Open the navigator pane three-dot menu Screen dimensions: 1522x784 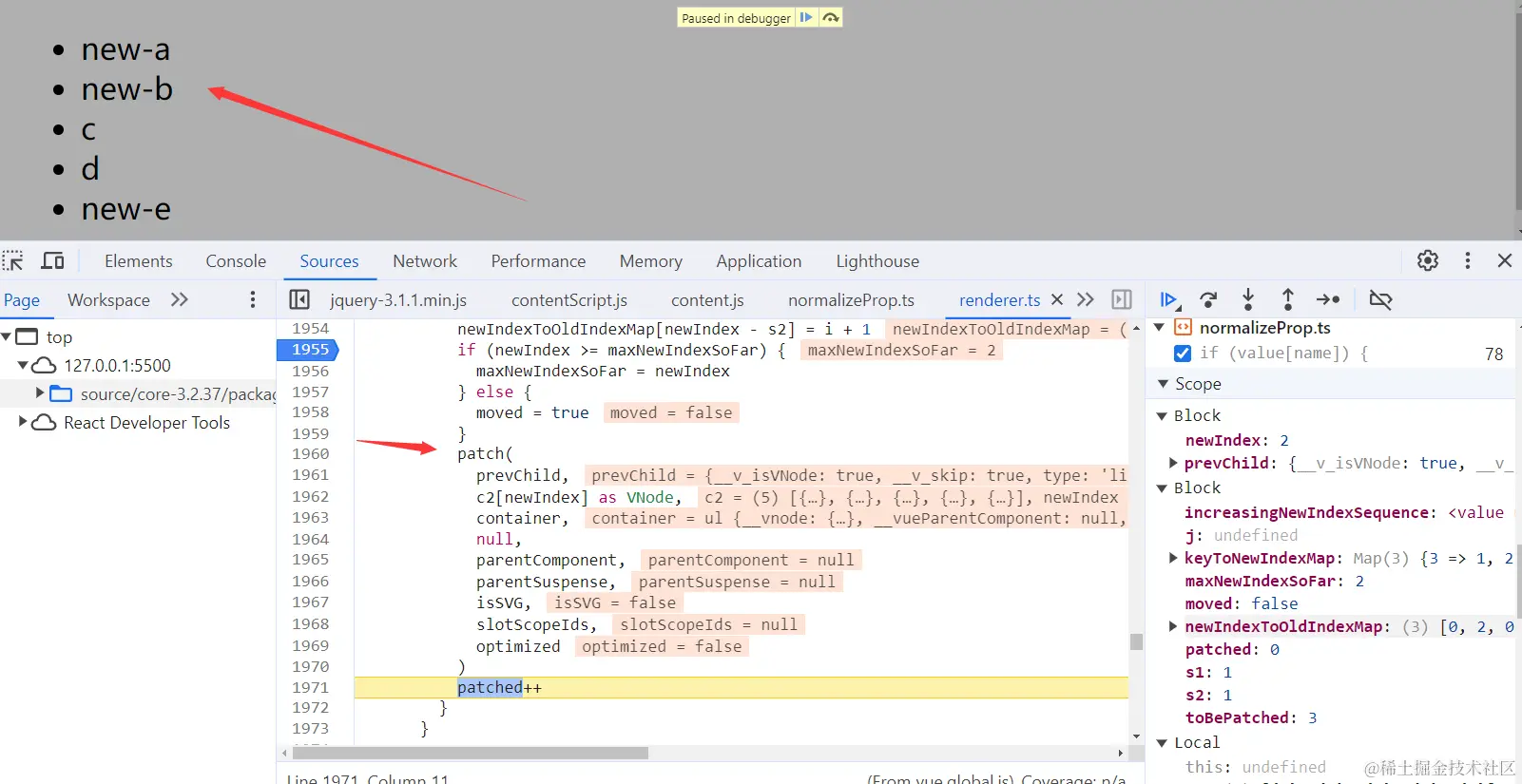point(253,299)
